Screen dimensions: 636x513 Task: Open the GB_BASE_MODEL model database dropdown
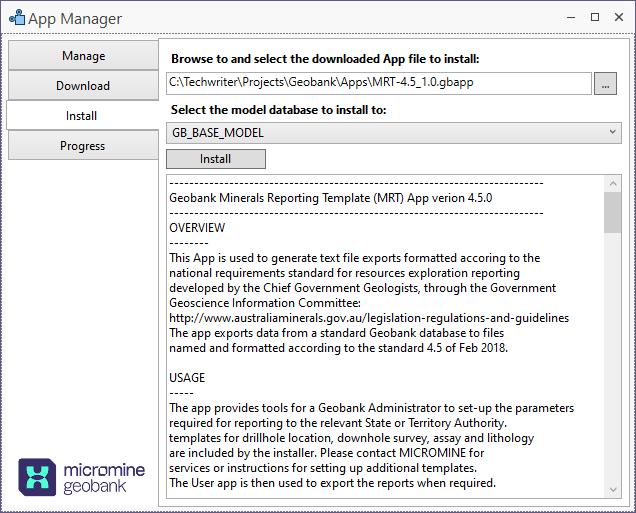coord(392,132)
